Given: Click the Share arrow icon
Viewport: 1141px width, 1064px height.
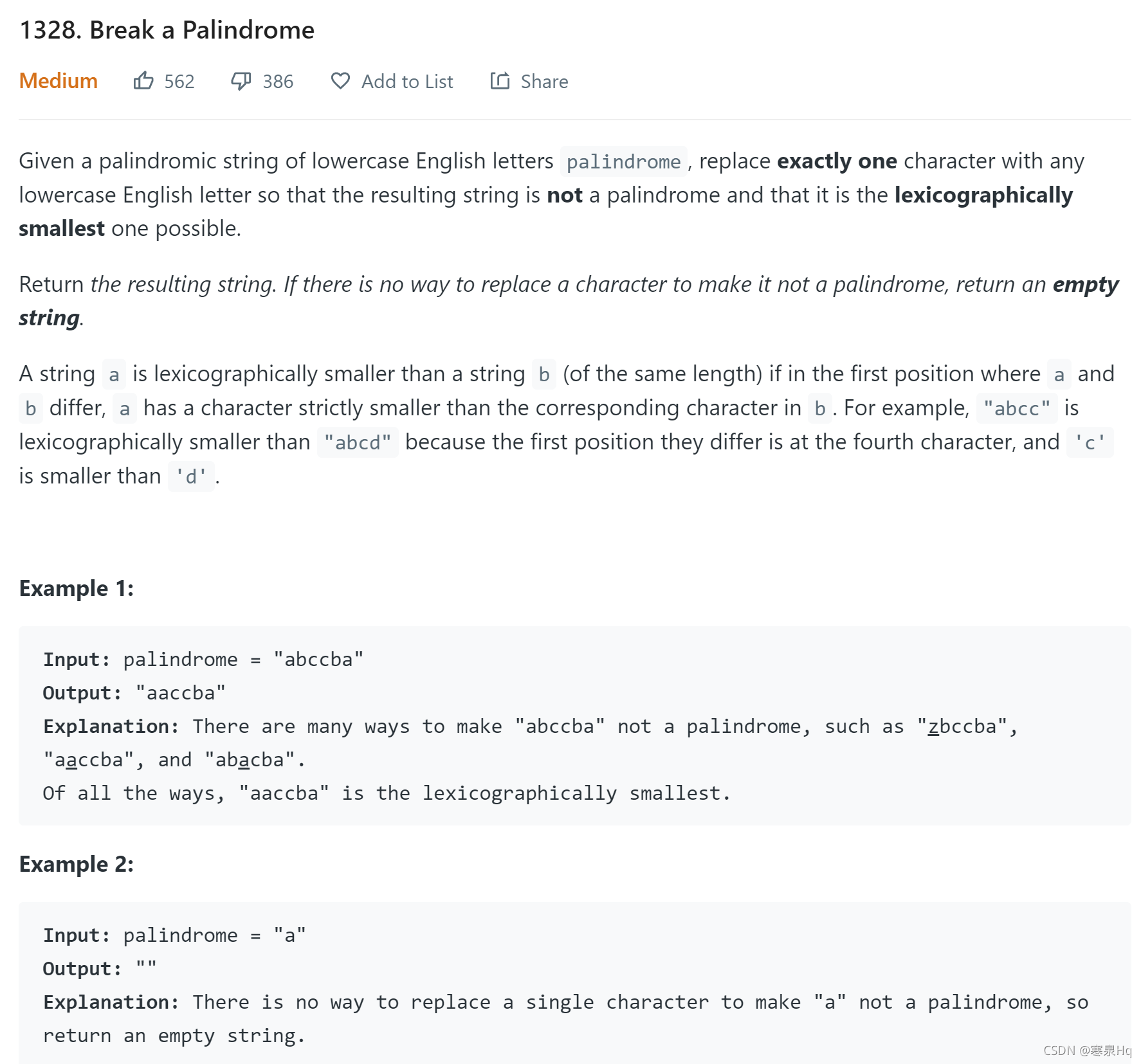Looking at the screenshot, I should tap(500, 81).
